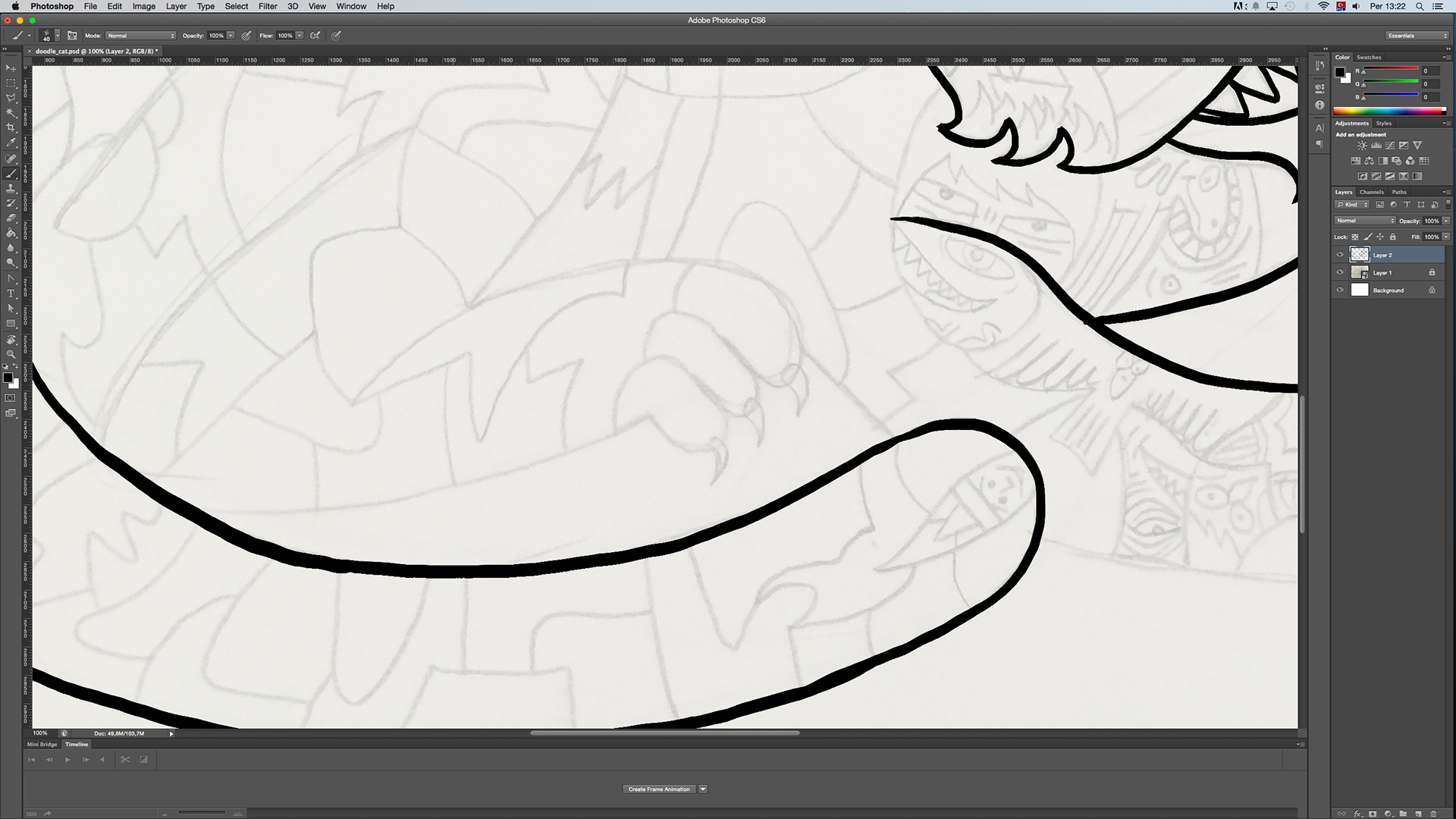Click the foreground color swatch in toolbox
This screenshot has height=819, width=1456.
8,378
